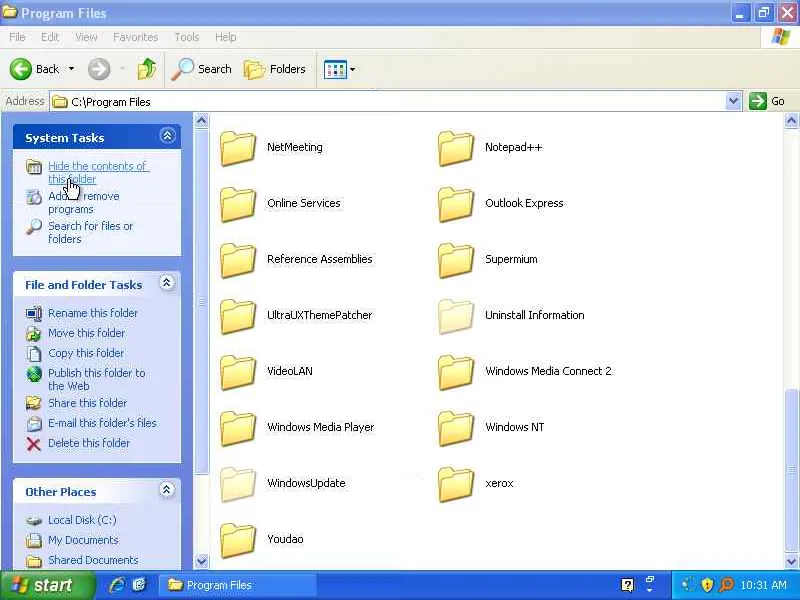Viewport: 800px width, 600px height.
Task: Open the Edit menu
Action: (49, 37)
